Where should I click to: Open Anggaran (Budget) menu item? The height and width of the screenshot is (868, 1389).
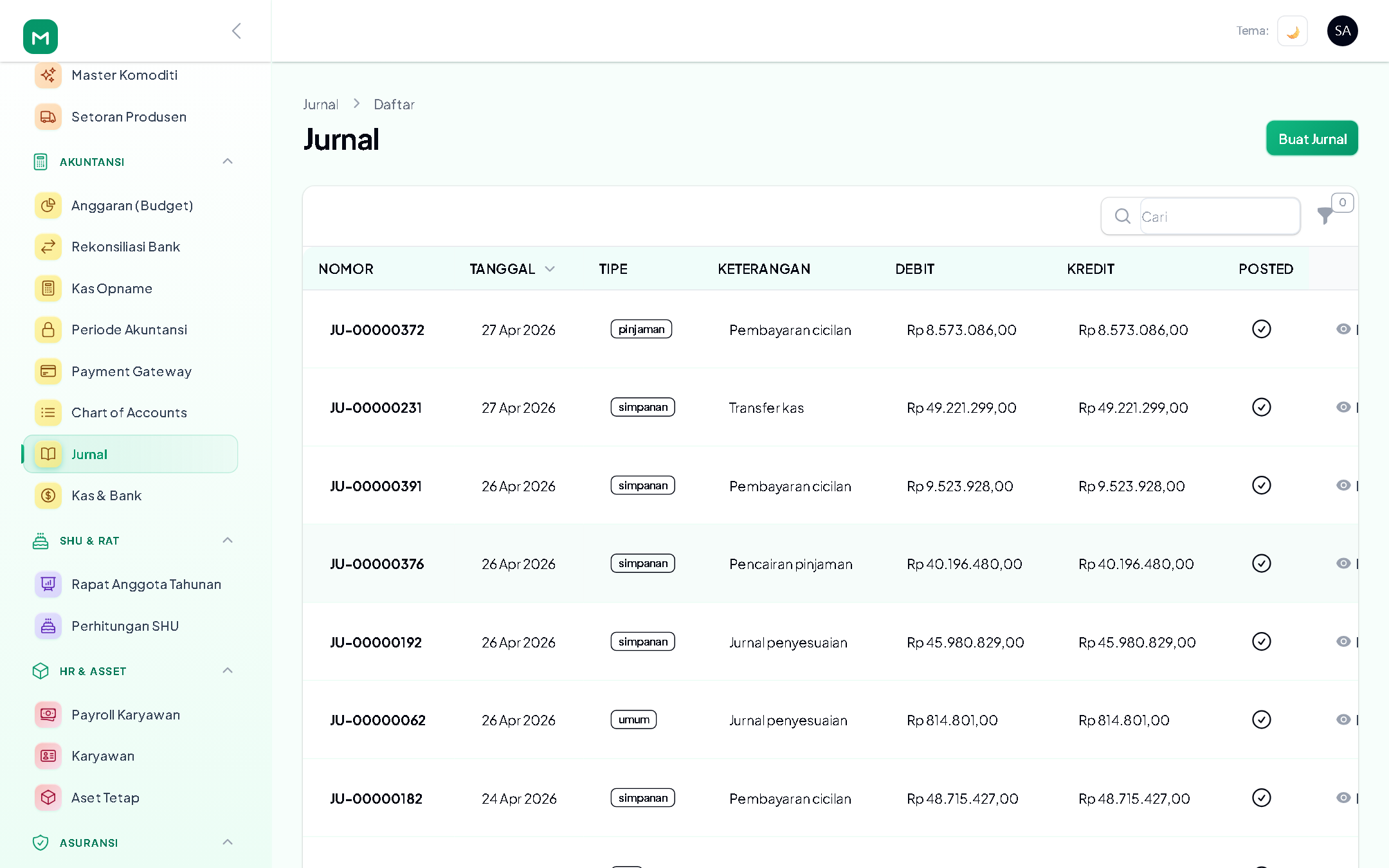(131, 206)
